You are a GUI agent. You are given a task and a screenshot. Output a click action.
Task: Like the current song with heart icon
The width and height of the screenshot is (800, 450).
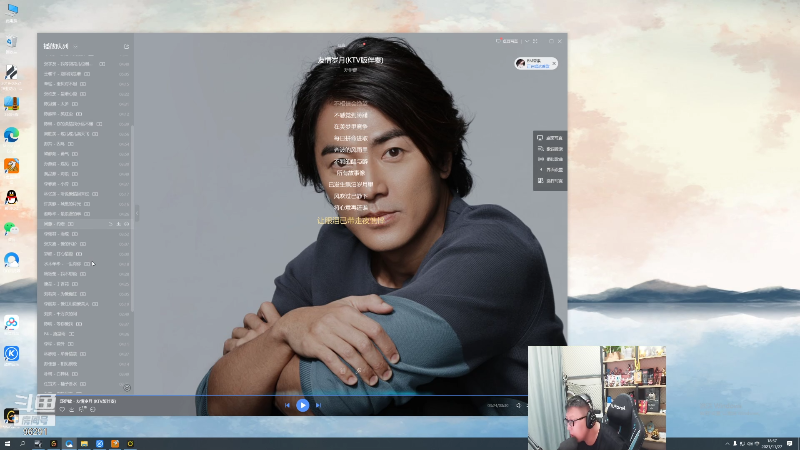[62, 409]
